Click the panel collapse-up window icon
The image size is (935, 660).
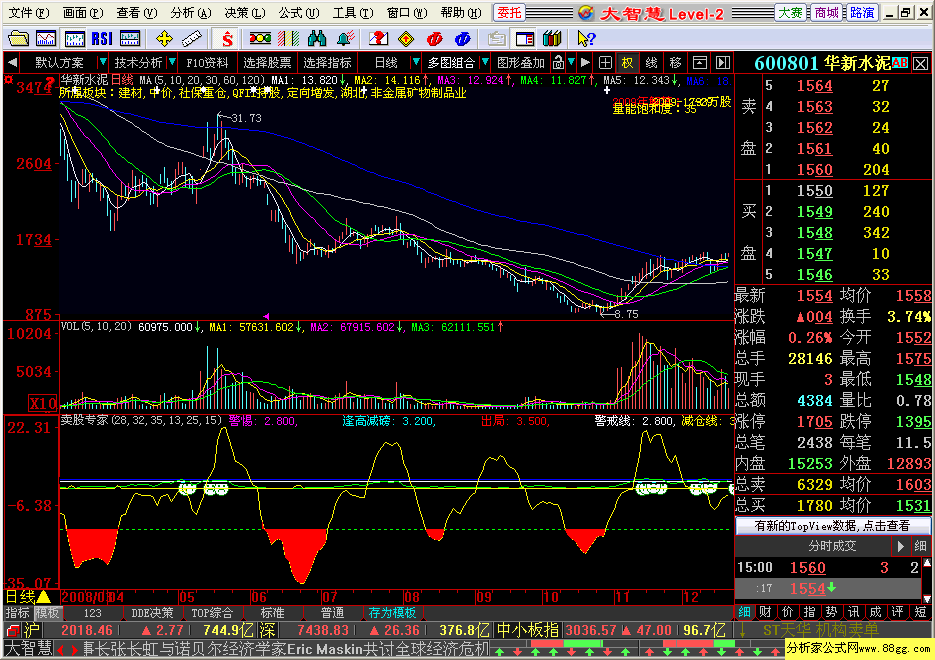point(699,62)
